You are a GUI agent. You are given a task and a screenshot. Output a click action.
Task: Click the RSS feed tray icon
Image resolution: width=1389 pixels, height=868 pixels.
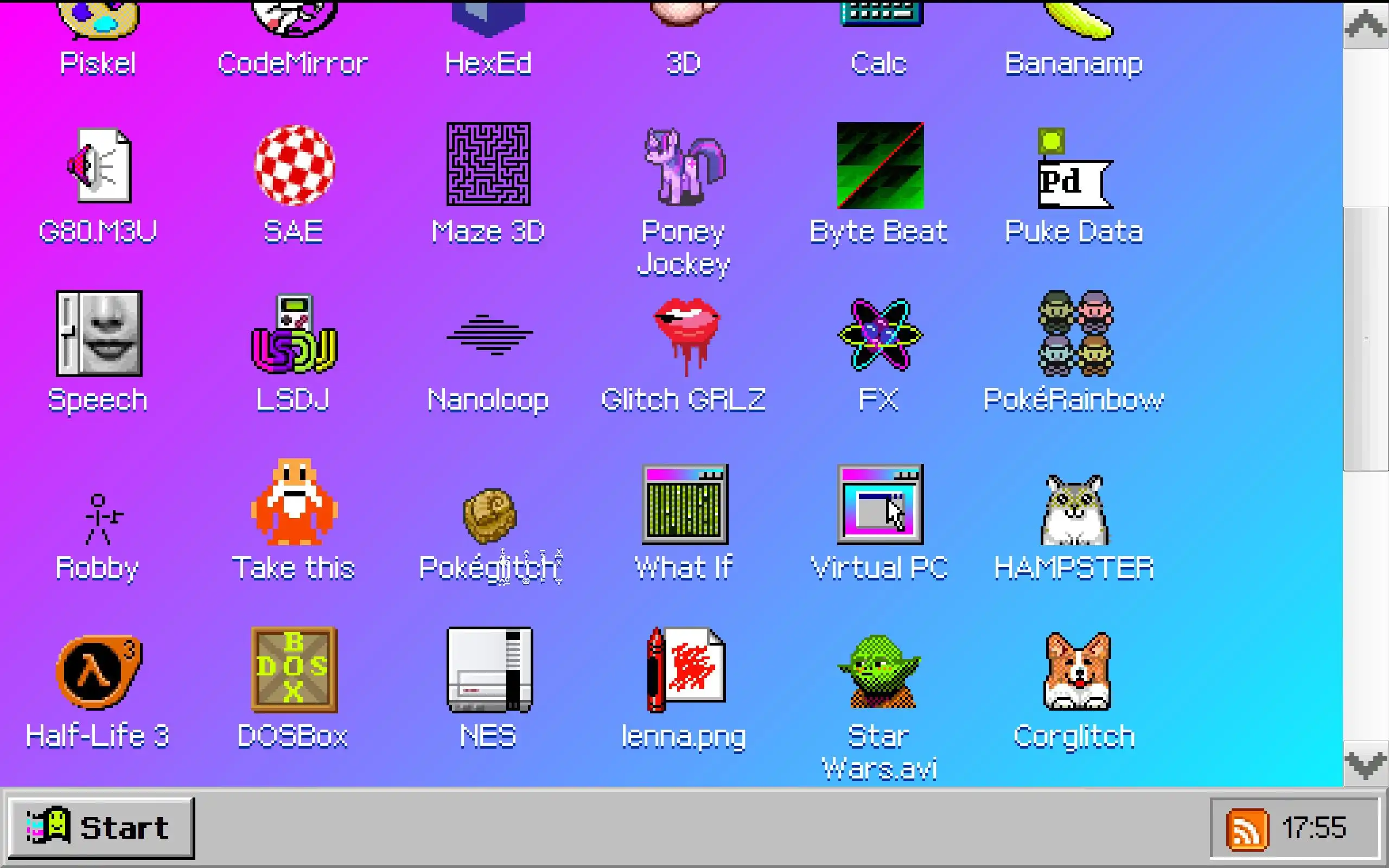tap(1247, 828)
